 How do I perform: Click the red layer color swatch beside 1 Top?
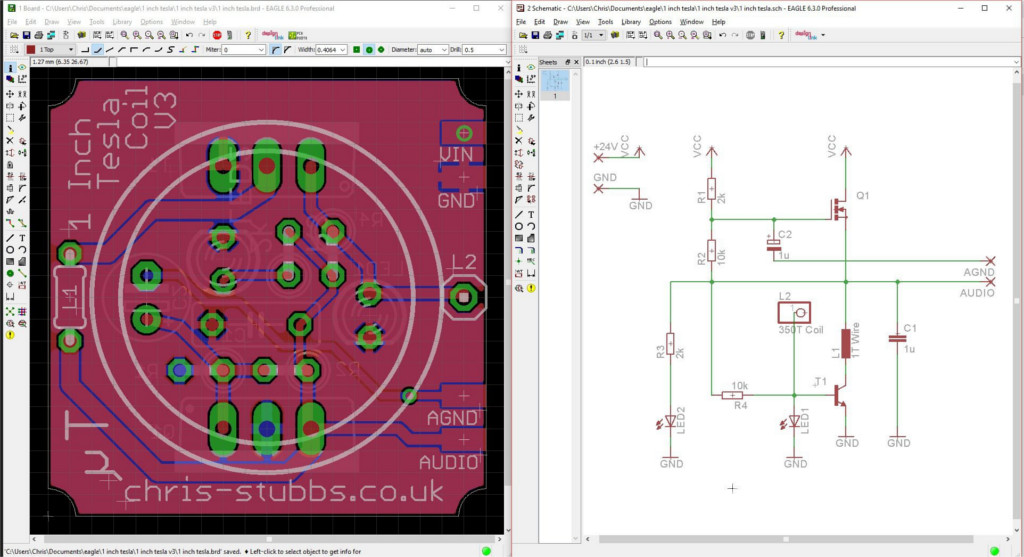coord(31,49)
